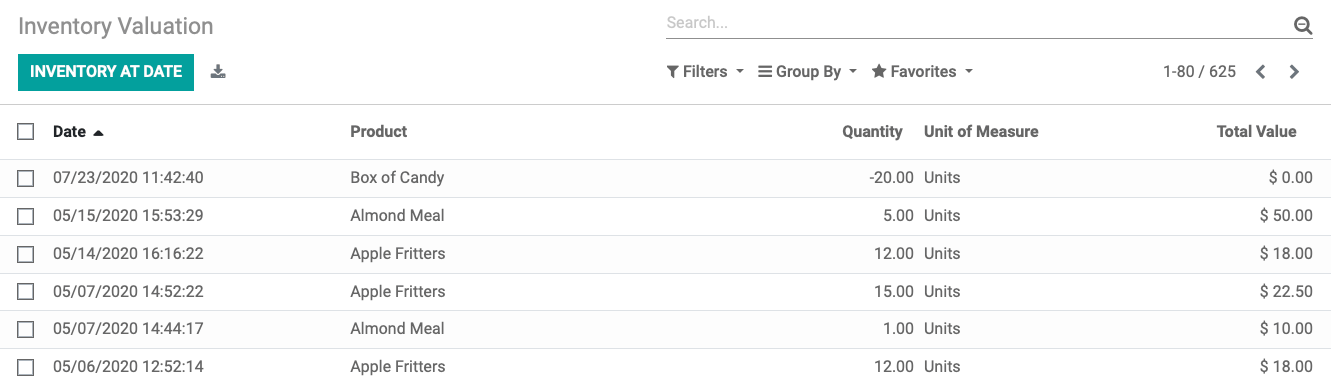
Task: Sort by the Product column header
Action: click(x=379, y=131)
